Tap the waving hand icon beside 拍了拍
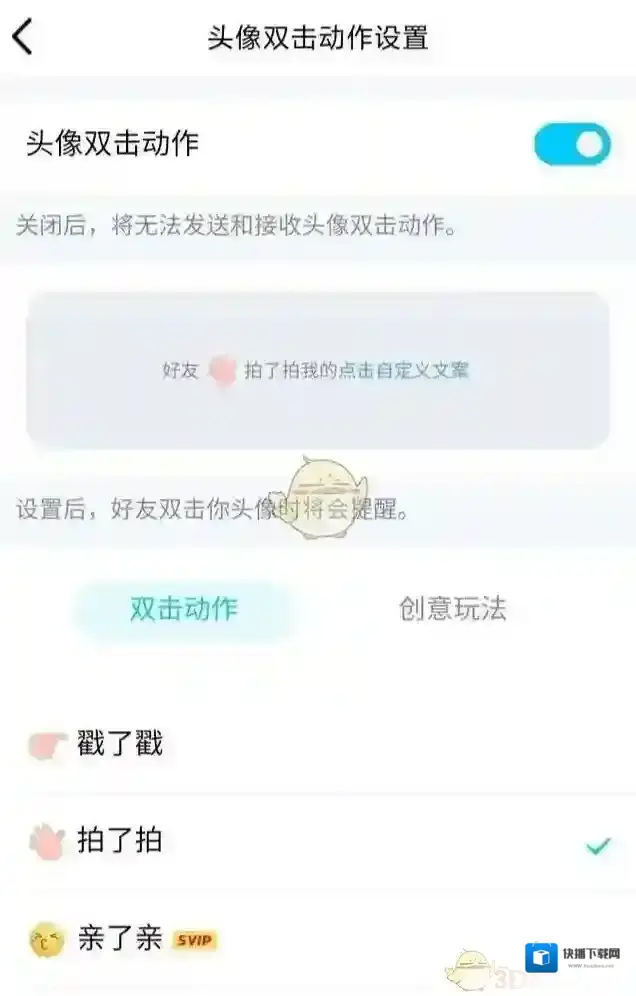Image resolution: width=636 pixels, height=996 pixels. (x=48, y=841)
